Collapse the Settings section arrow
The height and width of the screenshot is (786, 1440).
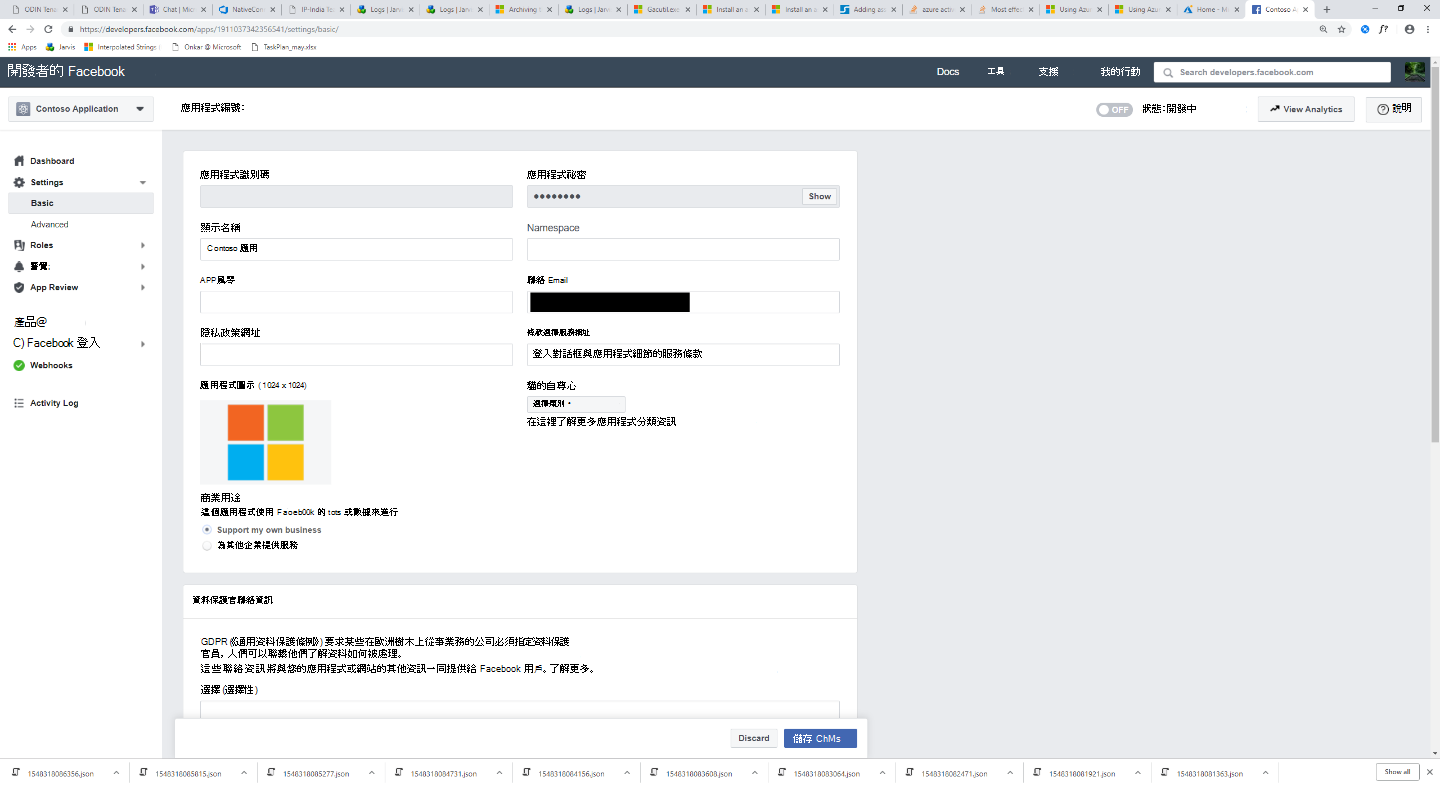click(x=143, y=183)
